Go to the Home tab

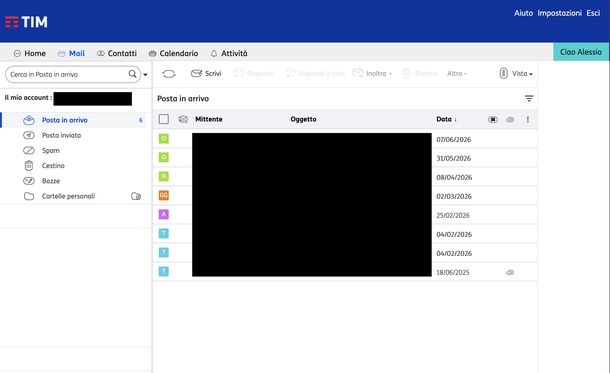click(30, 54)
